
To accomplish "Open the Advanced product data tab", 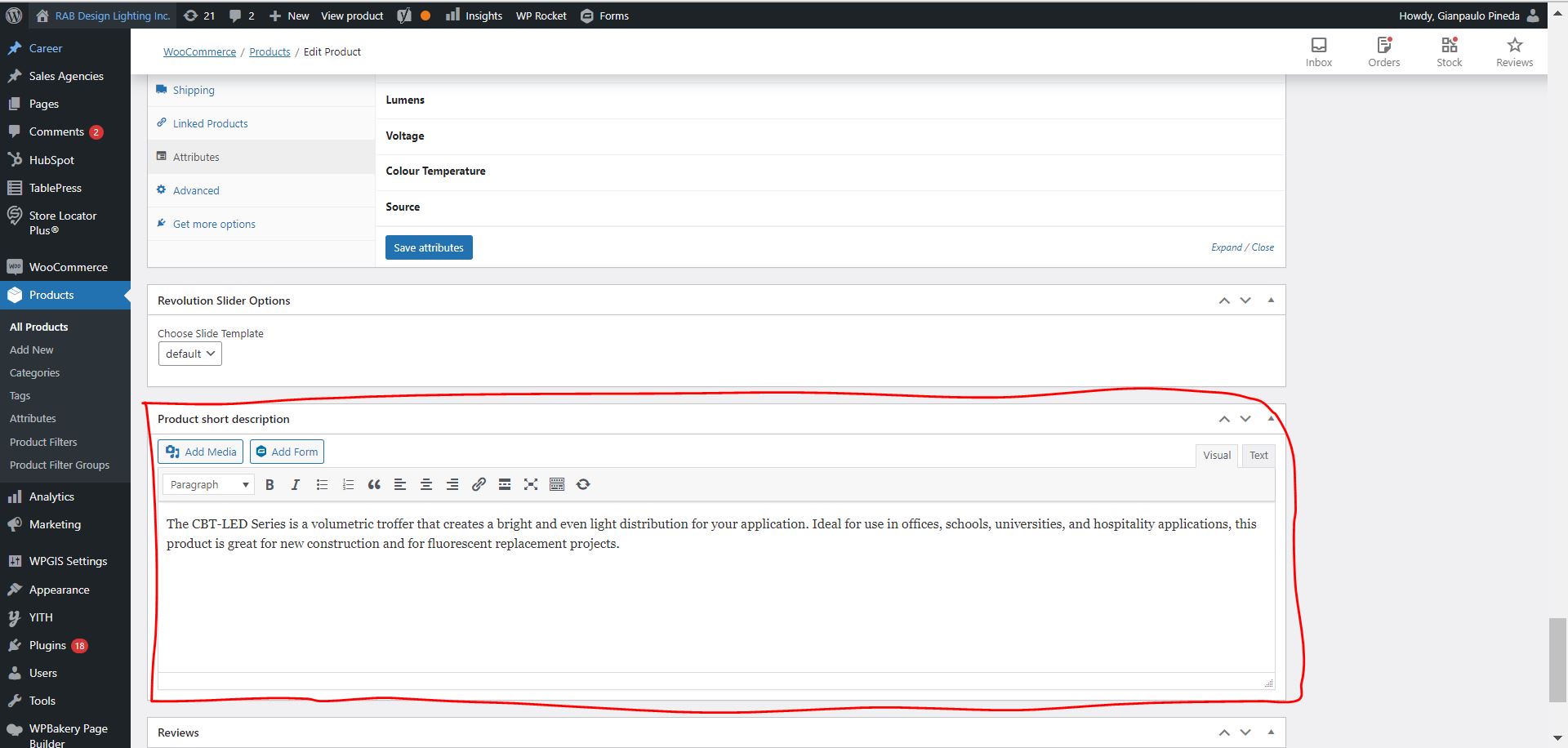I will pos(196,191).
